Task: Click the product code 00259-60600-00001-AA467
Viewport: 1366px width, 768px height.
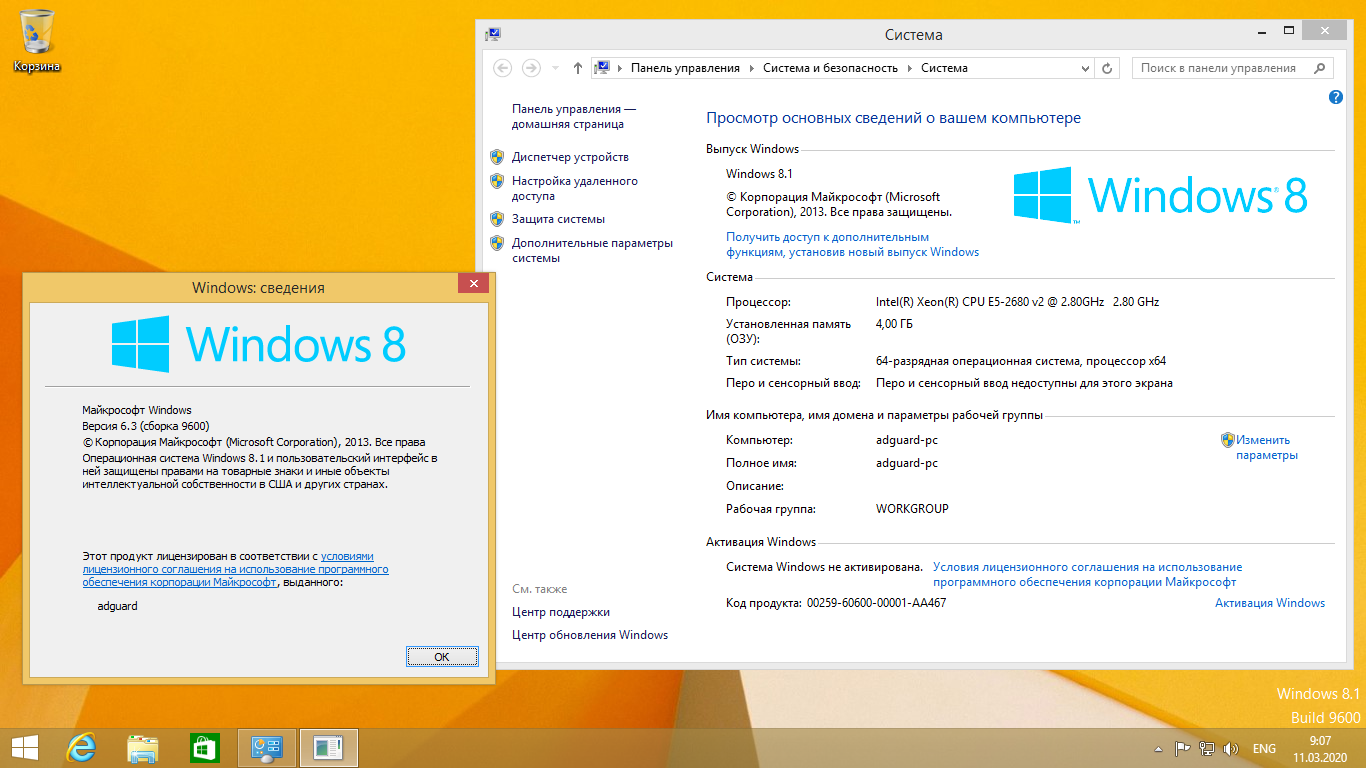Action: tap(876, 603)
